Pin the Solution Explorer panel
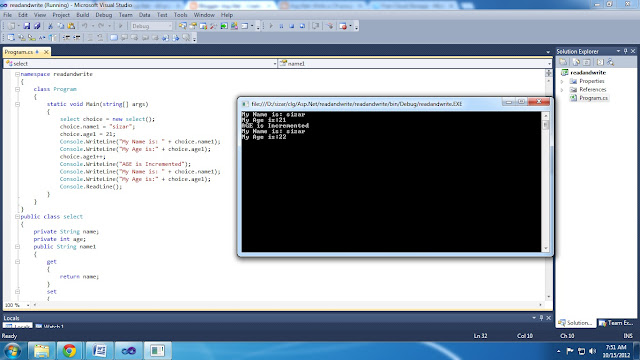This screenshot has height=360, width=640. click(x=625, y=51)
